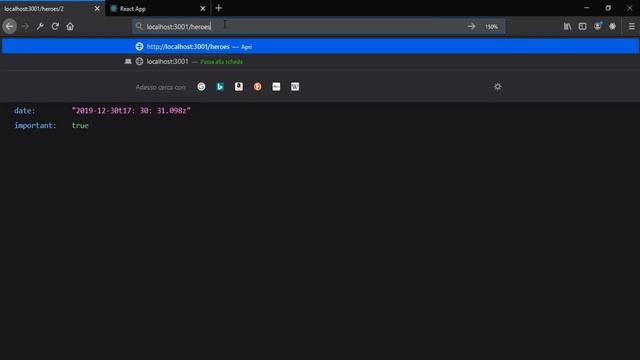Close the React App tab
640x360 pixels.
[203, 9]
